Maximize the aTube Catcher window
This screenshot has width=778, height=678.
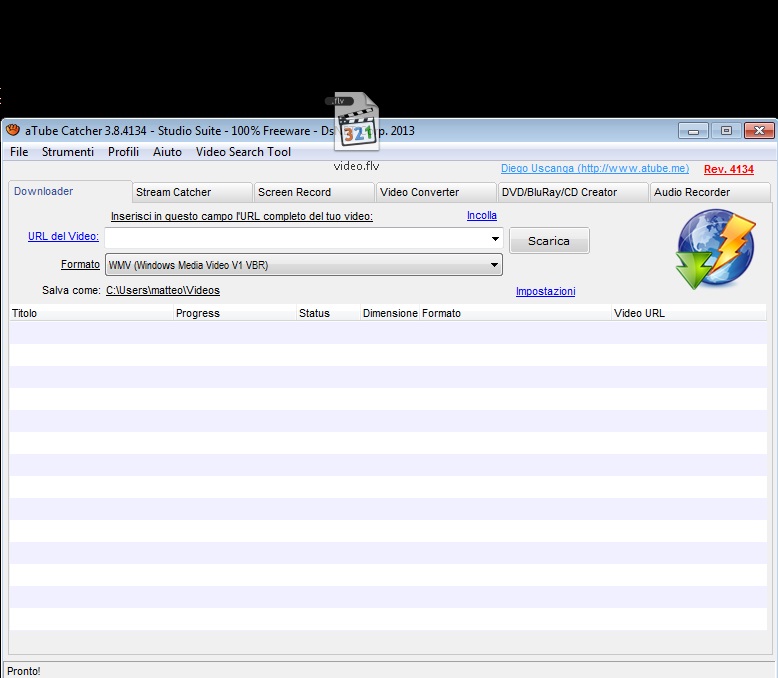pos(726,131)
